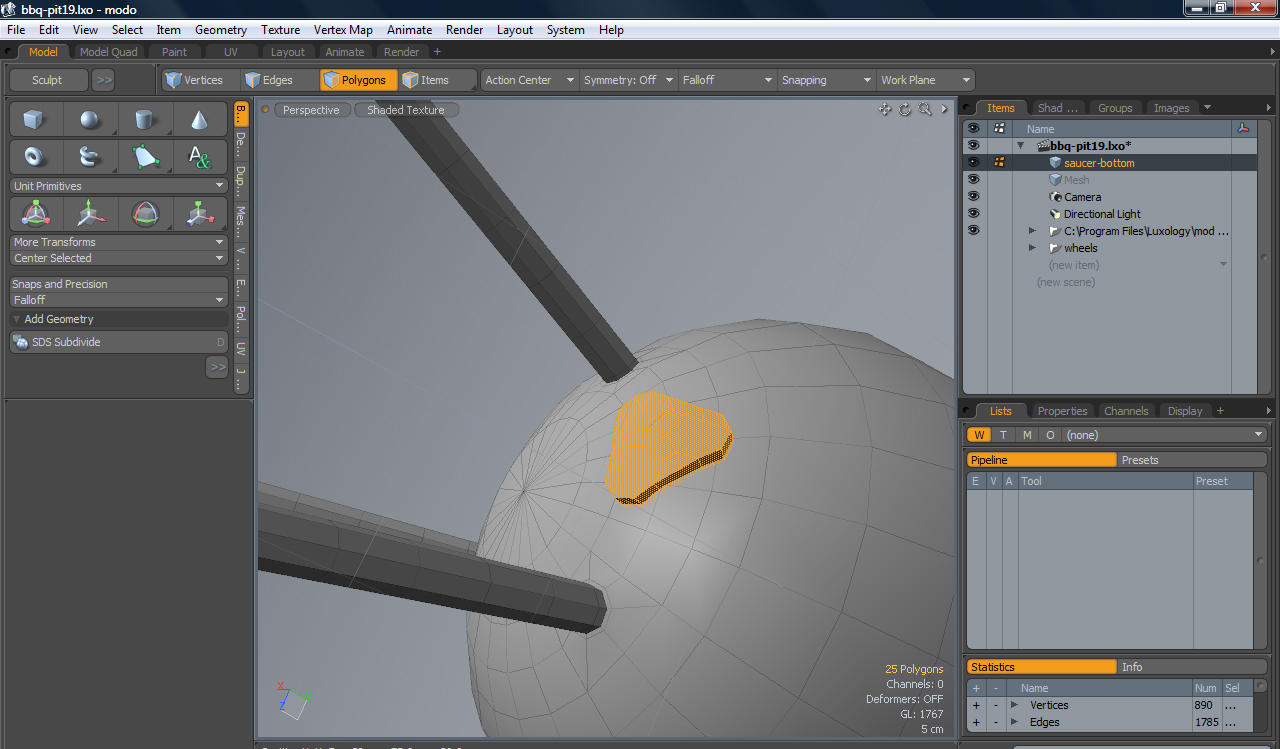Open the Work Plane dropdown
Screen dimensions: 1280x749
point(925,80)
